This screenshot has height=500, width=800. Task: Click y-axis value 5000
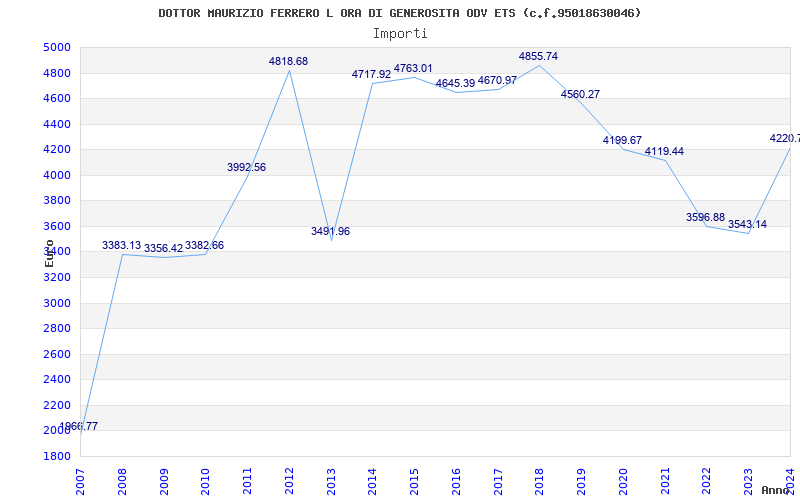click(57, 48)
